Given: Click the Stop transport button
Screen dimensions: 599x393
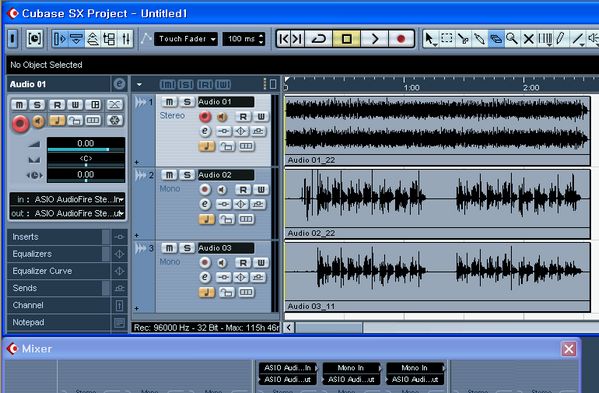Looking at the screenshot, I should (346, 39).
